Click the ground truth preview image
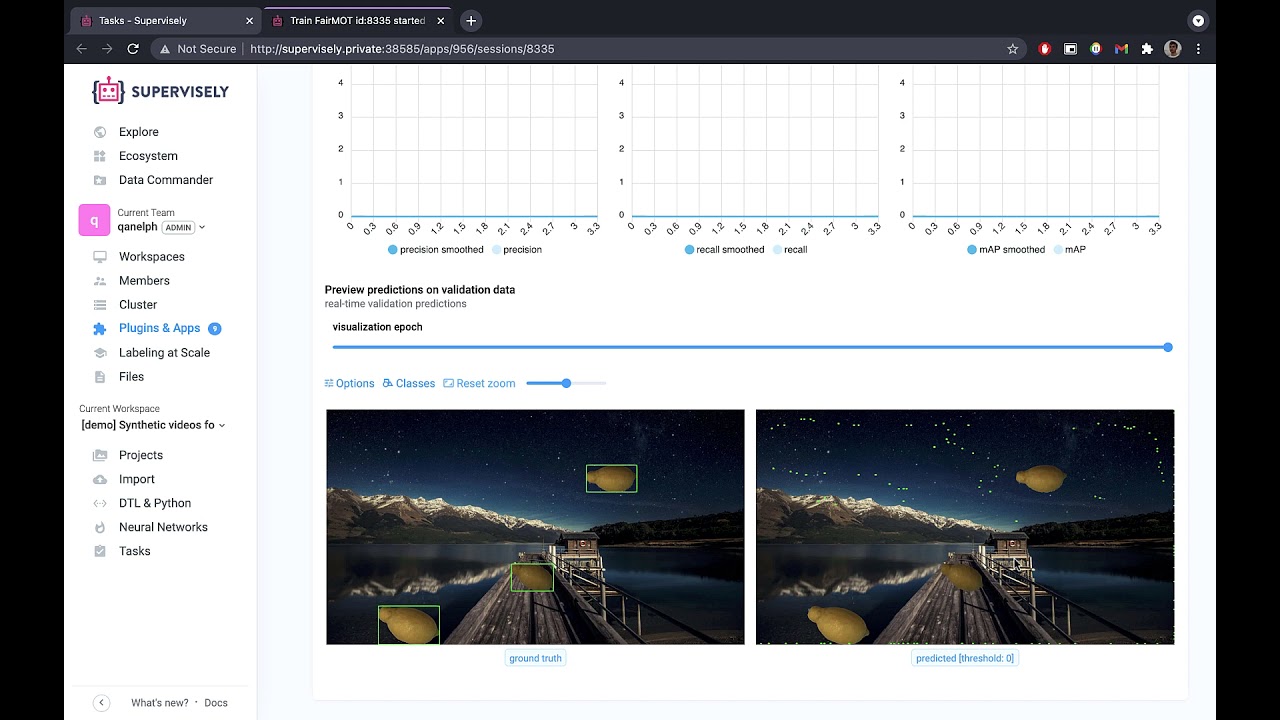The width and height of the screenshot is (1280, 720). (x=535, y=527)
